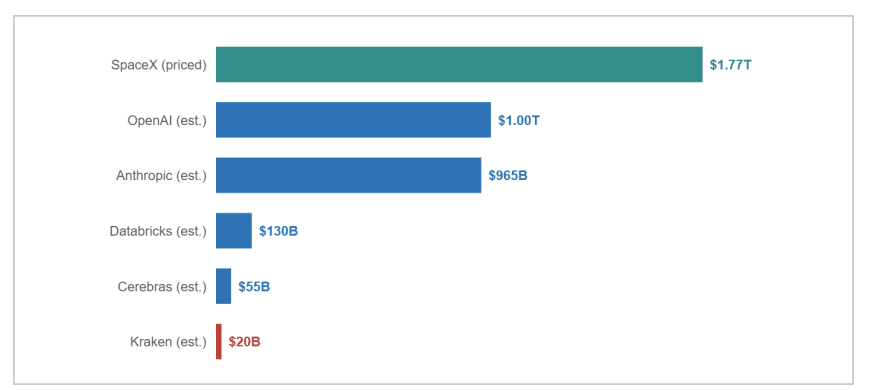The image size is (886, 390).
Task: Click the blue OpenAI bar
Action: coord(353,120)
